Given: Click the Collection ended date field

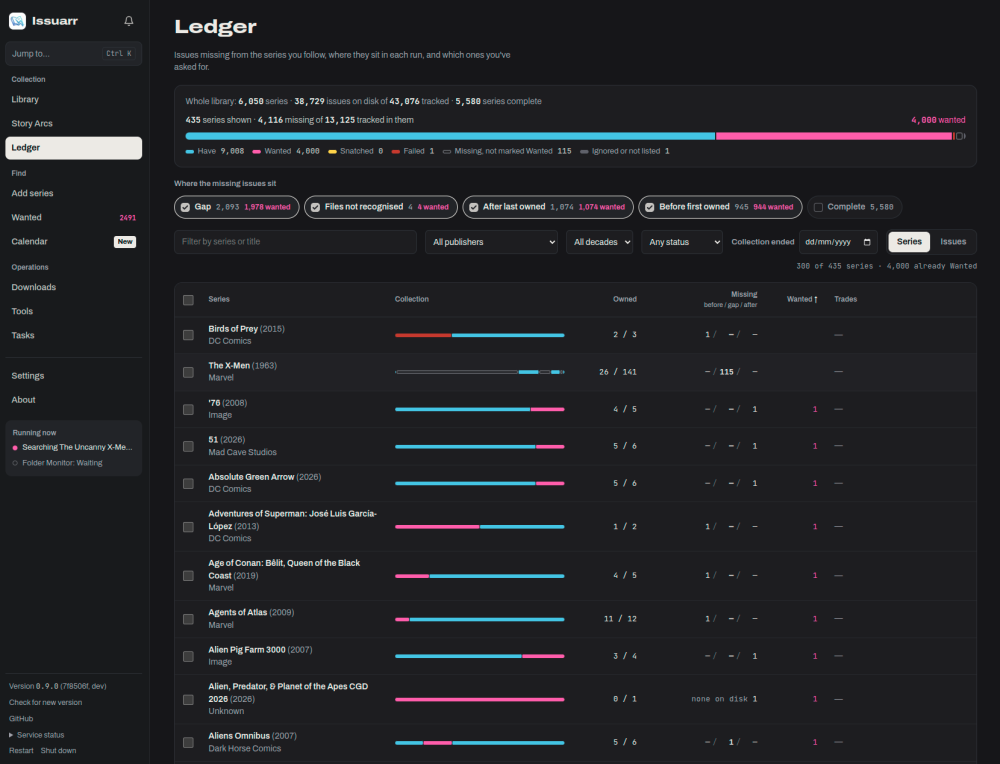Looking at the screenshot, I should [838, 242].
